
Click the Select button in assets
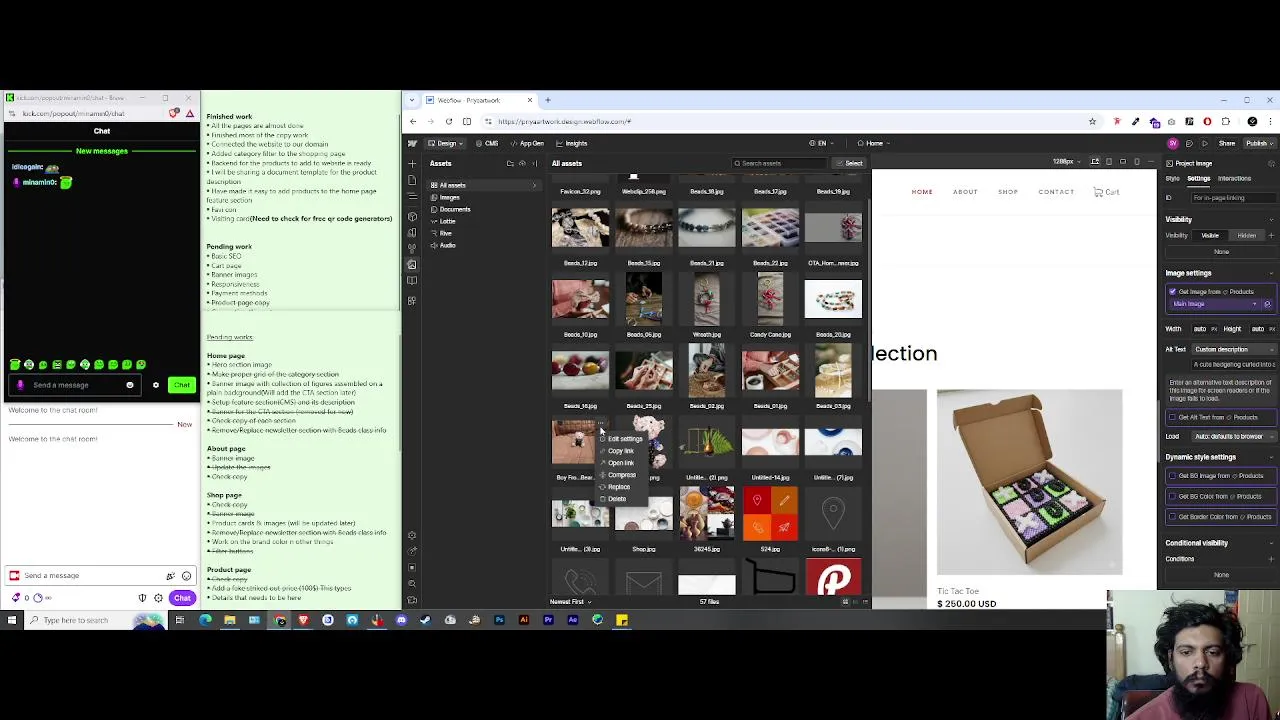pyautogui.click(x=852, y=163)
